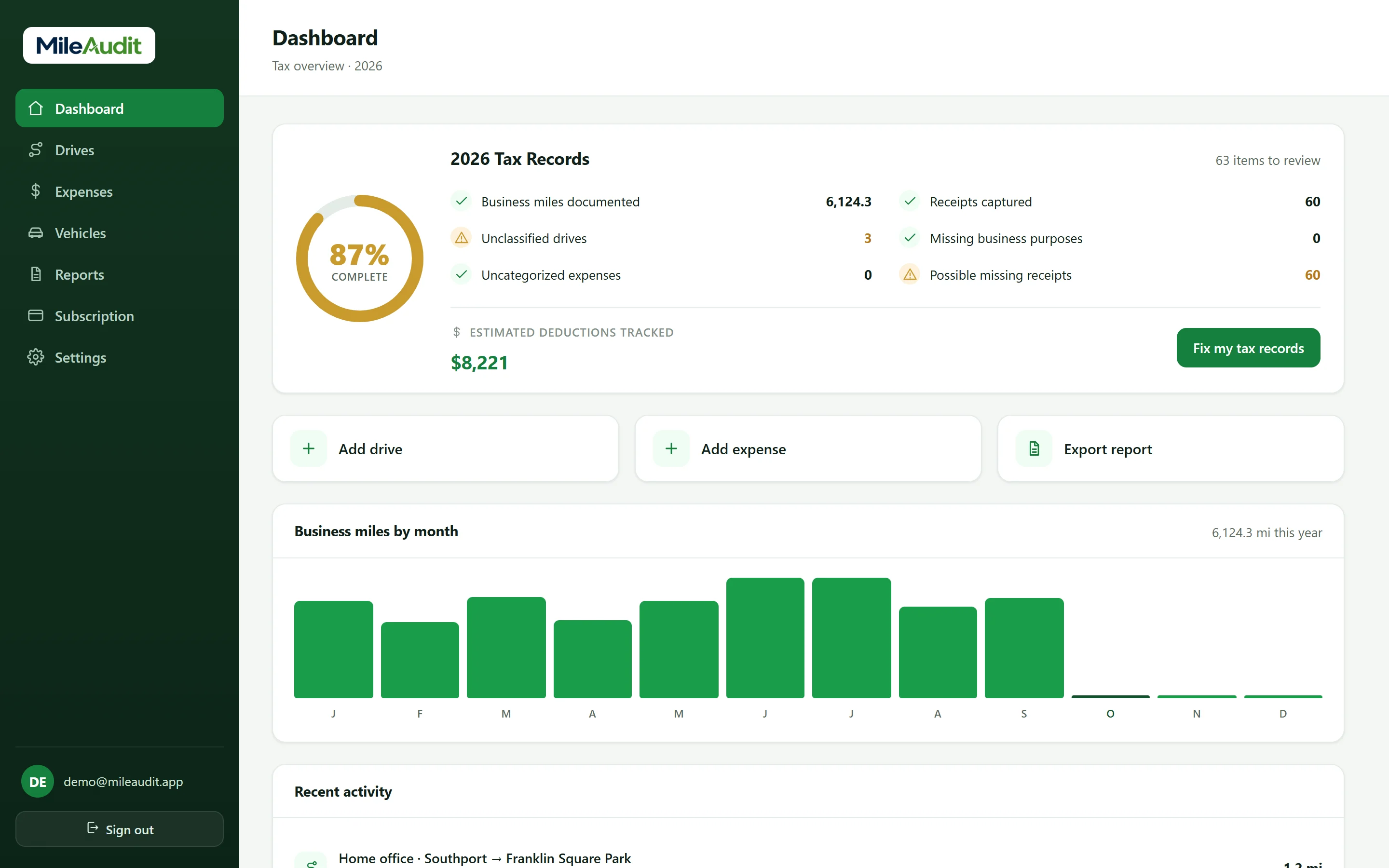The width and height of the screenshot is (1389, 868).
Task: Open the Settings page
Action: coord(120,357)
